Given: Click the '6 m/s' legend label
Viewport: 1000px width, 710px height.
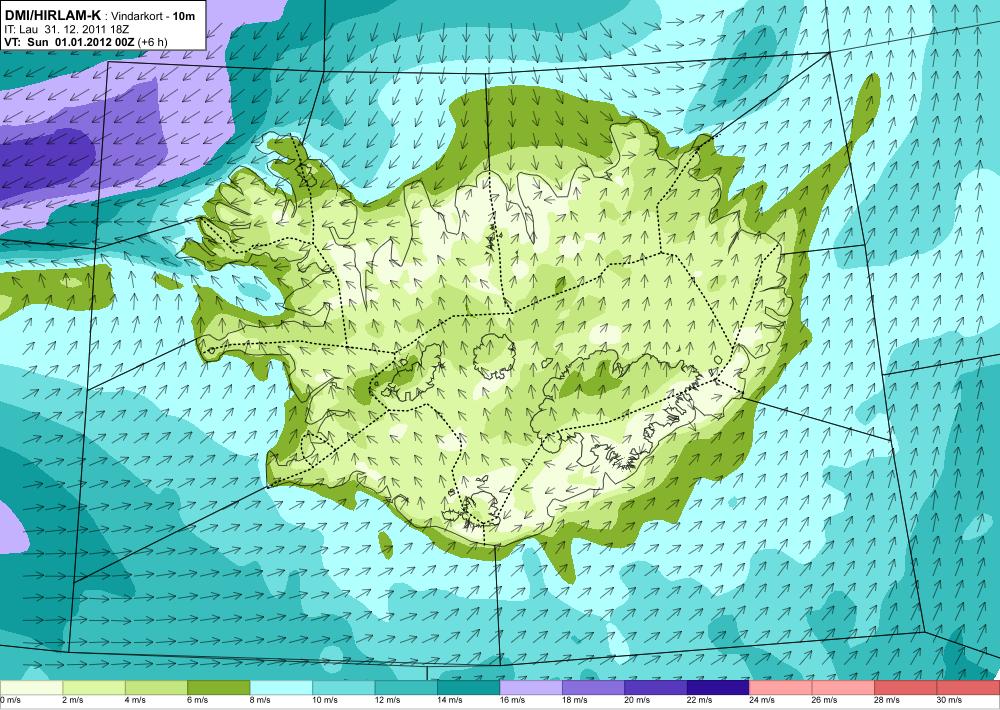Looking at the screenshot, I should pos(198,700).
